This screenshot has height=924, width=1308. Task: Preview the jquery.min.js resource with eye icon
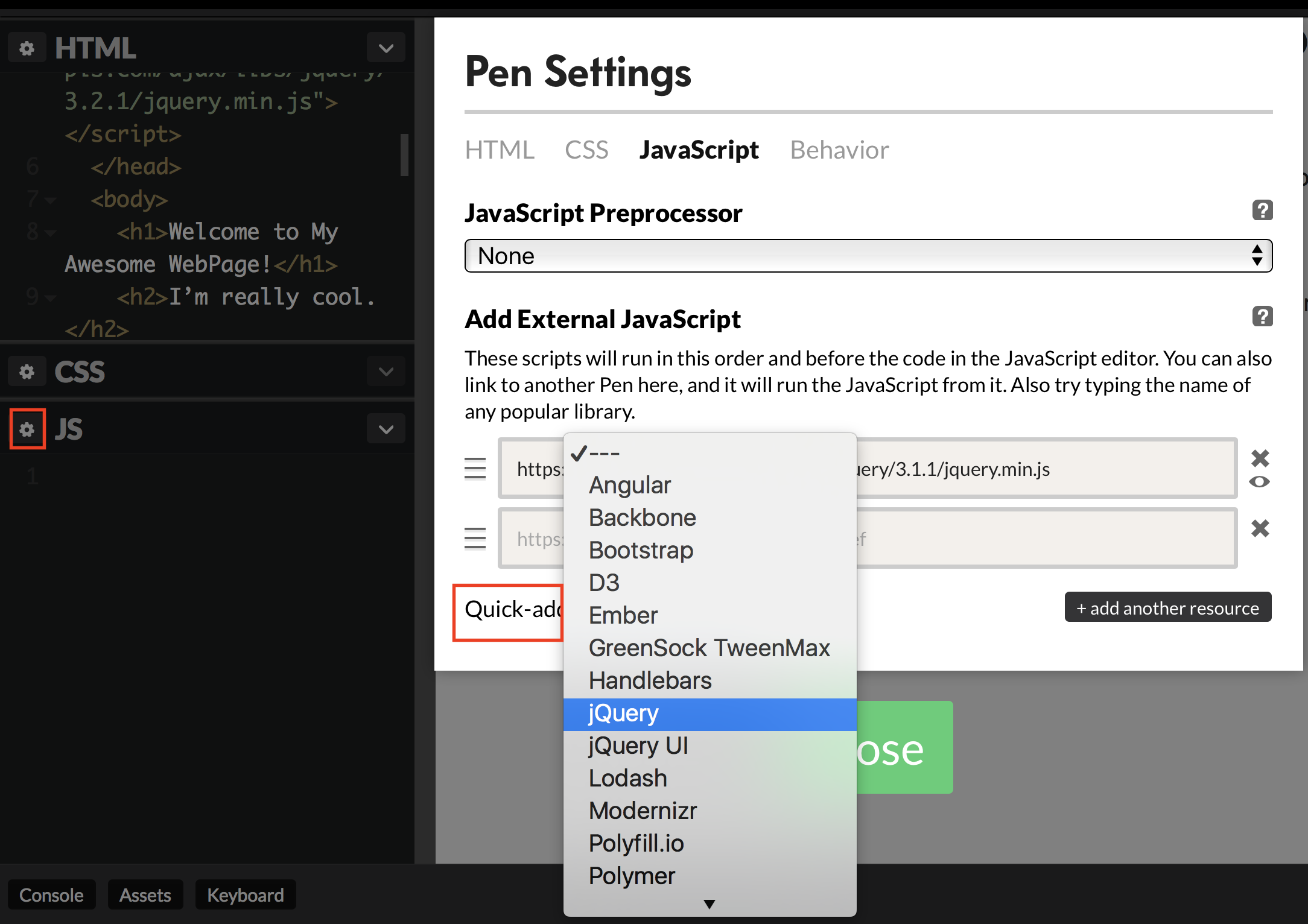[x=1260, y=482]
